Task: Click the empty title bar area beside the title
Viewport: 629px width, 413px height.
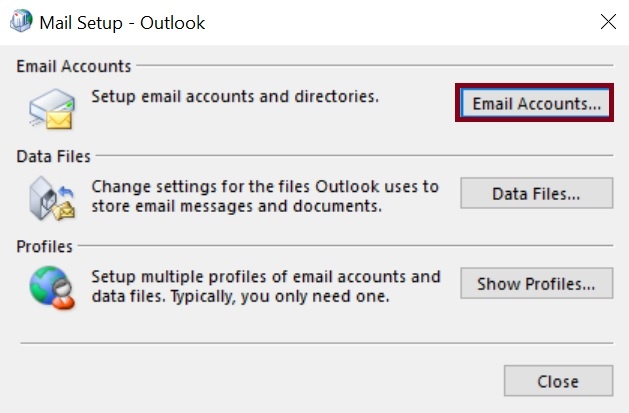Action: 400,22
